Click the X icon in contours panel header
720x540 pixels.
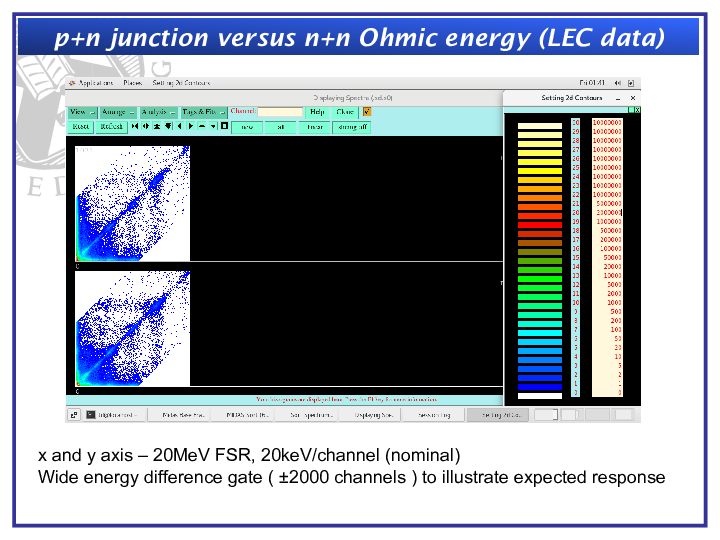pyautogui.click(x=637, y=110)
